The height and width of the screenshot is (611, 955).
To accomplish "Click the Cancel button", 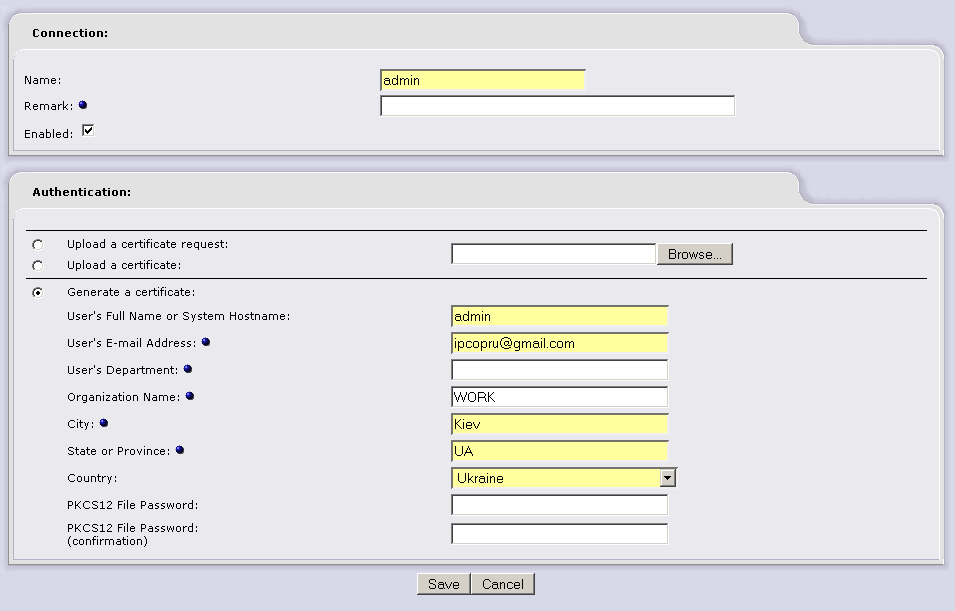I will pos(502,584).
